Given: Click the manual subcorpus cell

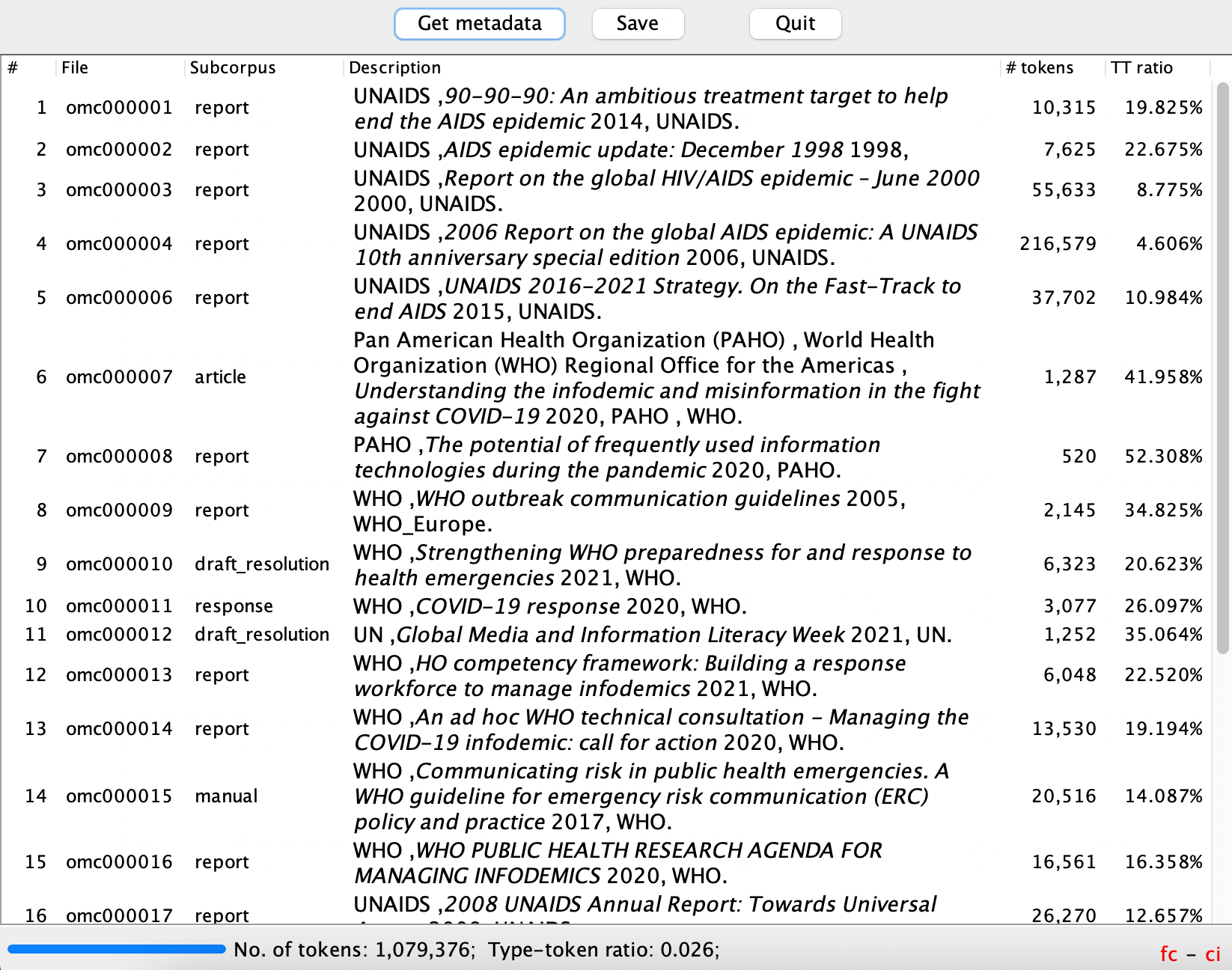Looking at the screenshot, I should pyautogui.click(x=226, y=796).
